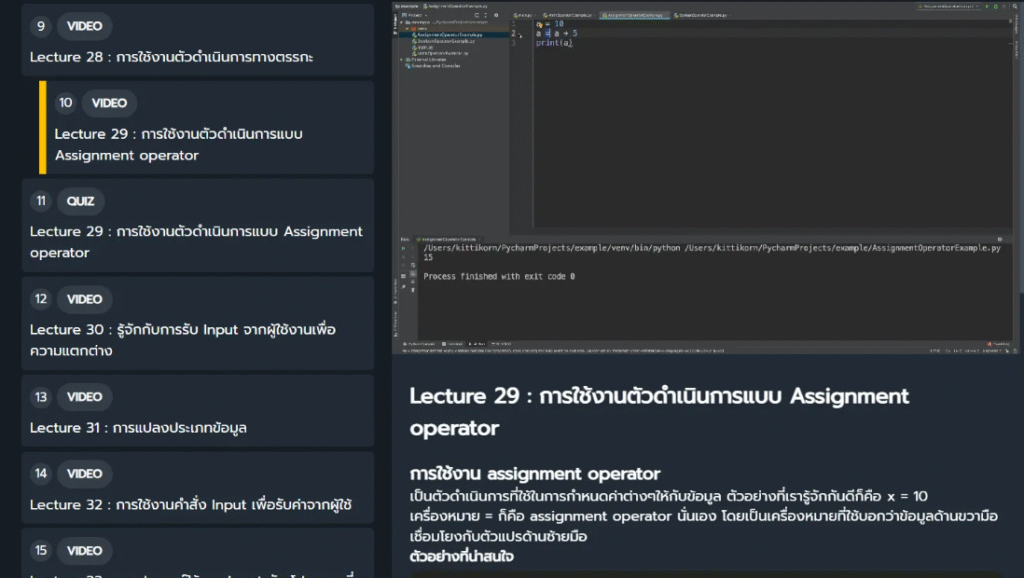This screenshot has height=578, width=1024.
Task: Open Lecture 28 logical operators video
Action: point(171,57)
